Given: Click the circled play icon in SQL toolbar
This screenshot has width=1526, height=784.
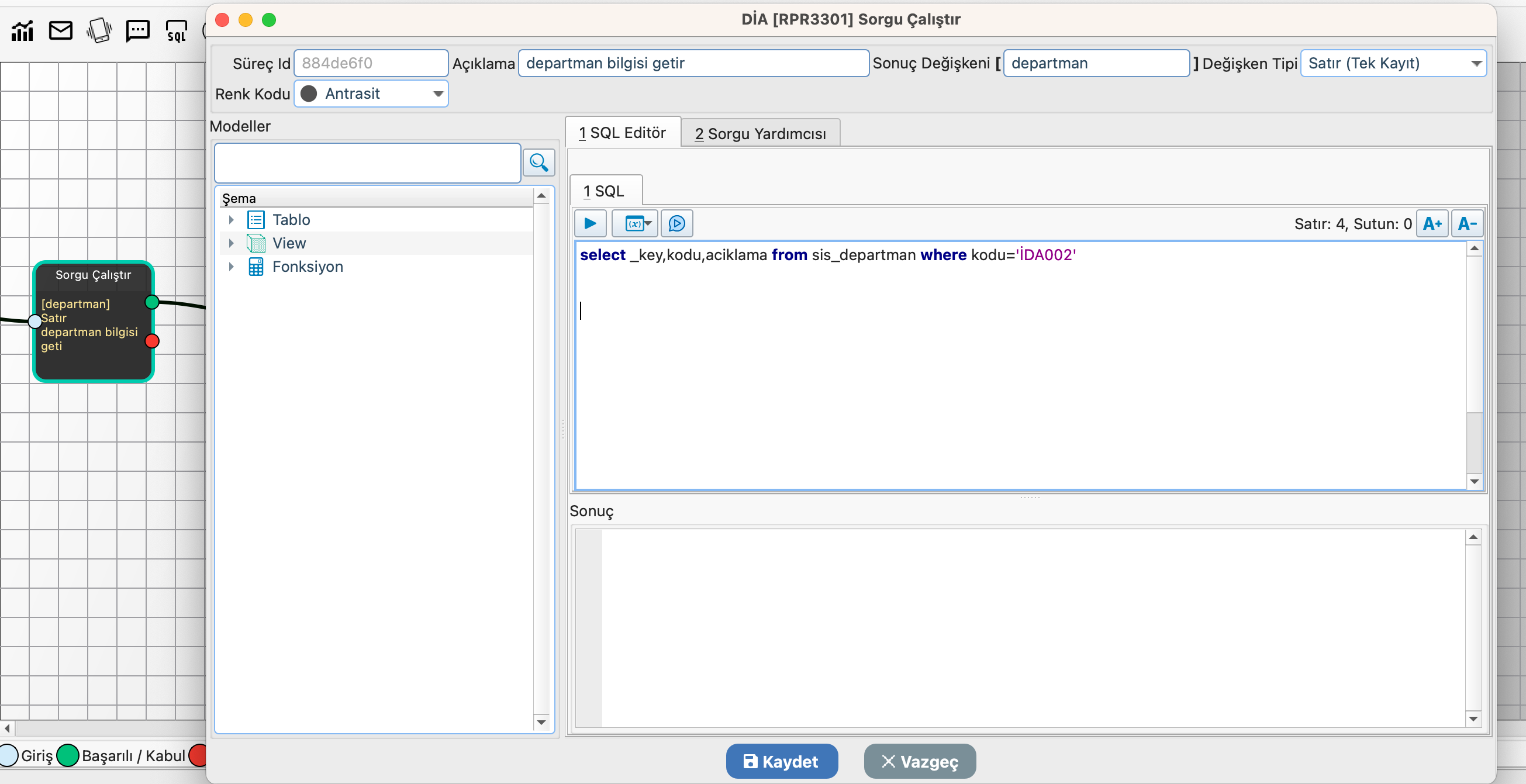Looking at the screenshot, I should pyautogui.click(x=676, y=223).
